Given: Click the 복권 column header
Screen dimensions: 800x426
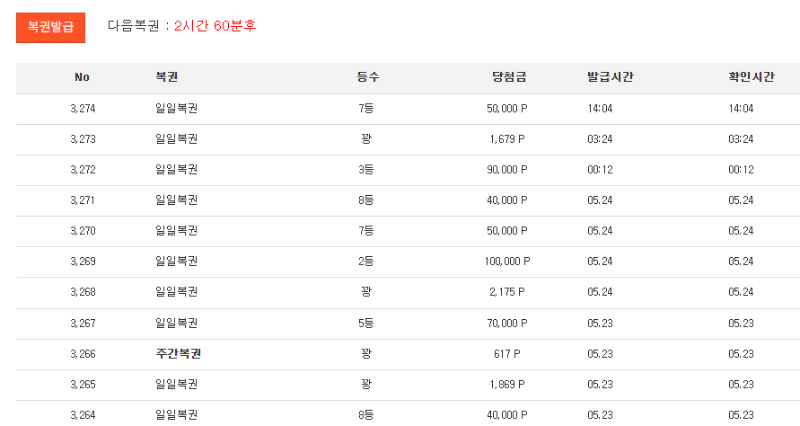Looking at the screenshot, I should coord(166,77).
